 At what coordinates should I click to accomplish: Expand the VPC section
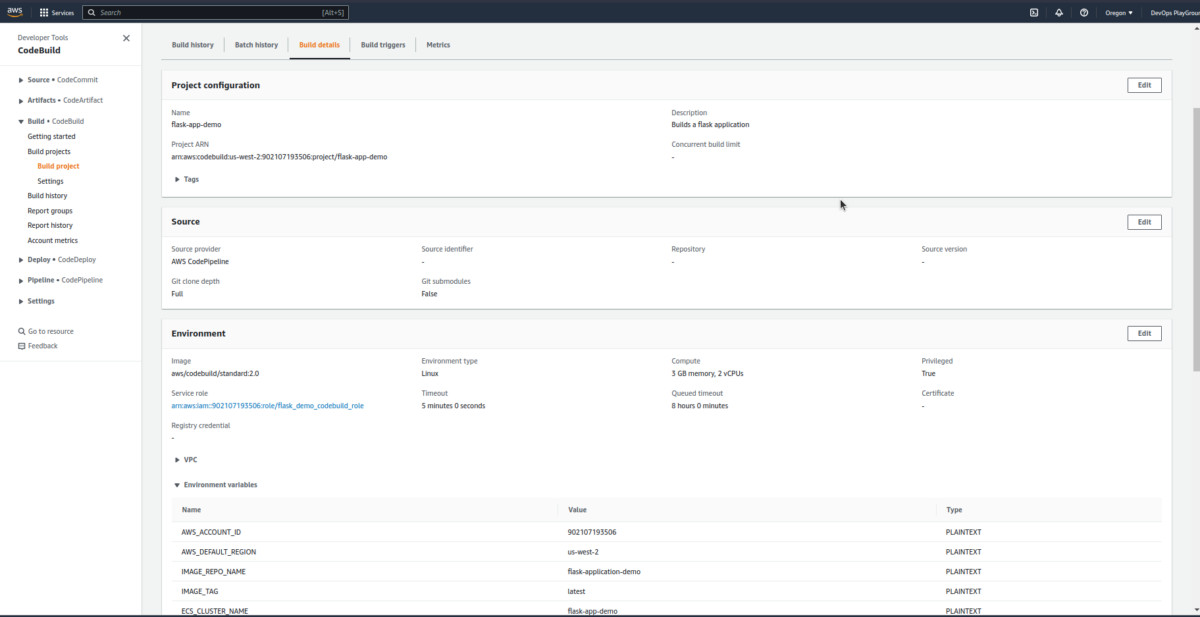pyautogui.click(x=178, y=460)
